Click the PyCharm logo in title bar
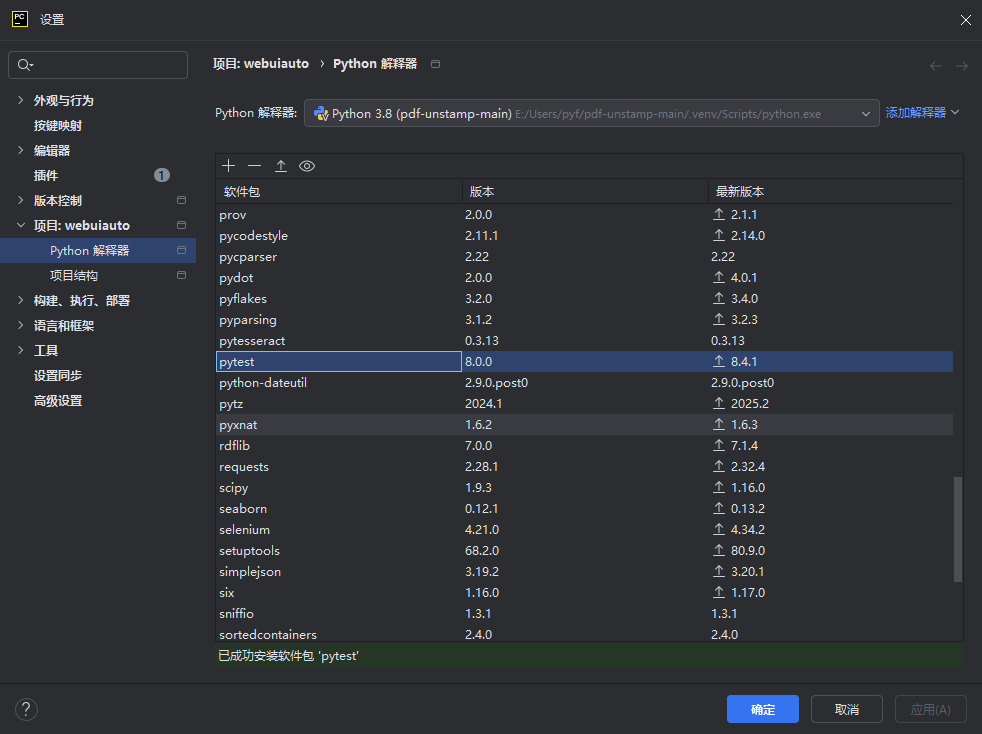Screen dimensions: 982x734 pyautogui.click(x=20, y=19)
